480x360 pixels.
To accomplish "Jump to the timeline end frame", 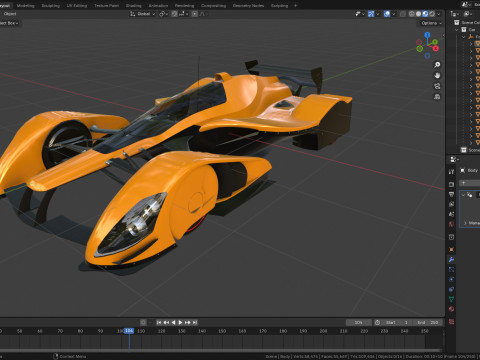I will click(195, 322).
